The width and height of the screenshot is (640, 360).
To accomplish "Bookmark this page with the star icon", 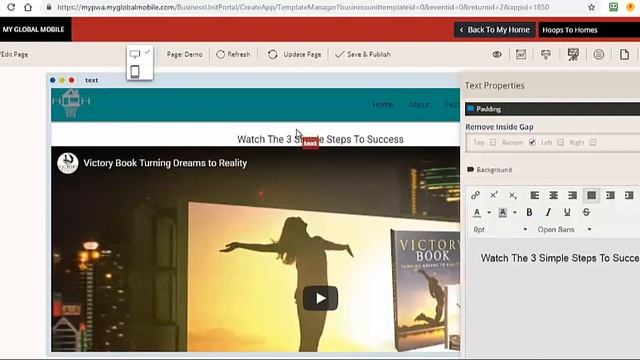I will pos(591,7).
